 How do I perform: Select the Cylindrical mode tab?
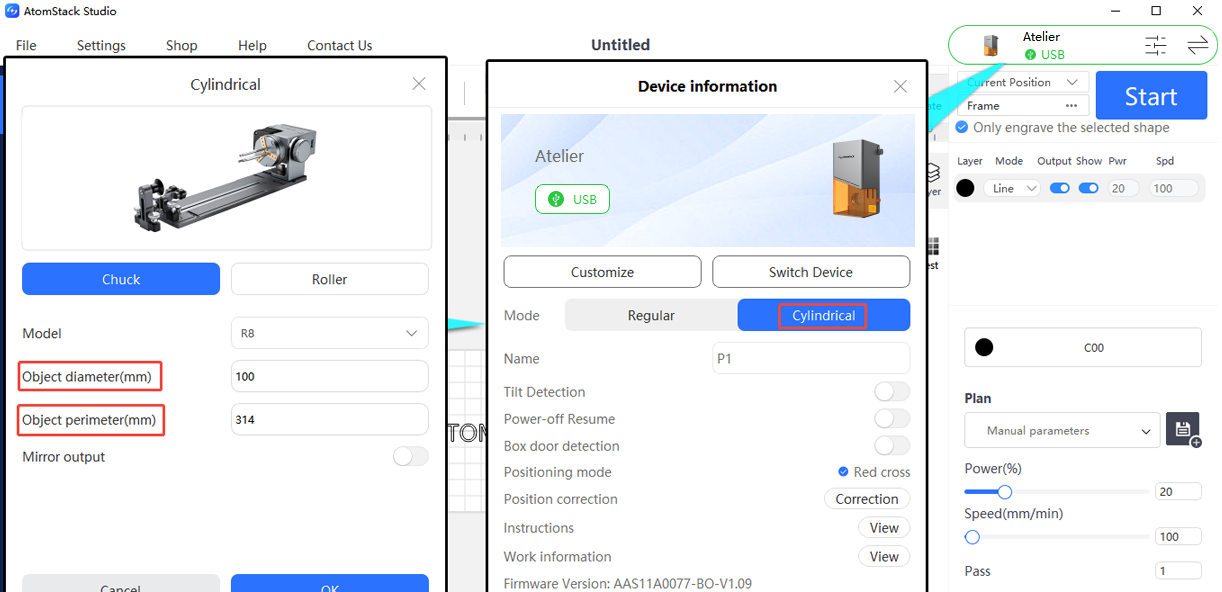coord(824,315)
